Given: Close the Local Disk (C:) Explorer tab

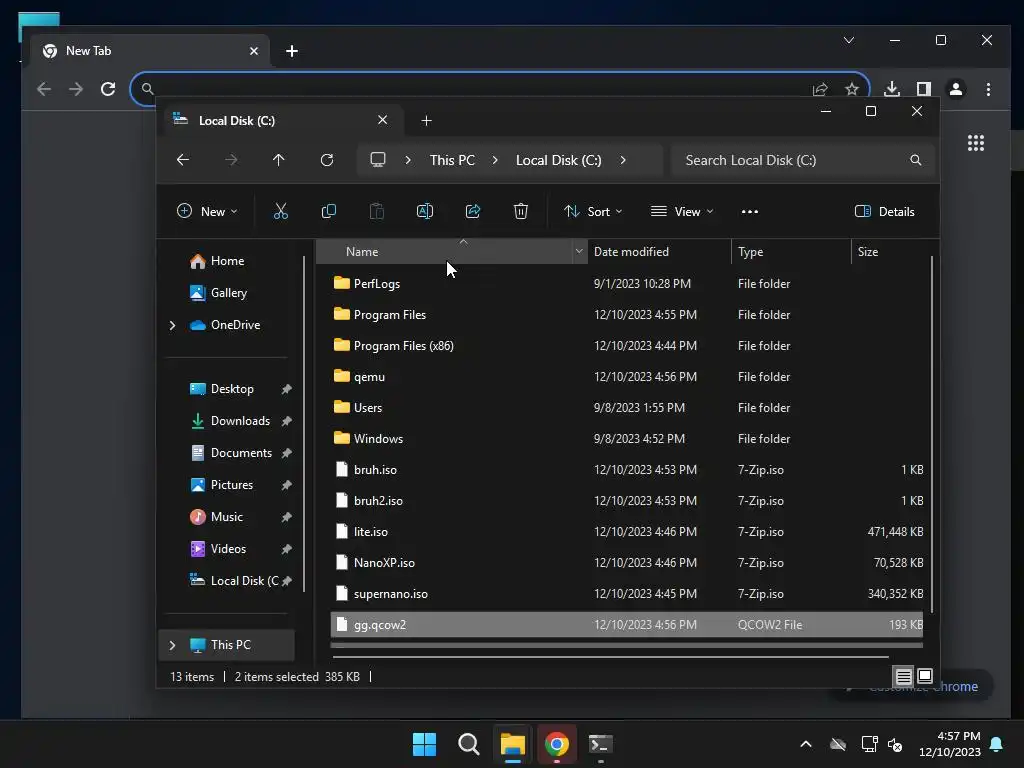Looking at the screenshot, I should [383, 120].
